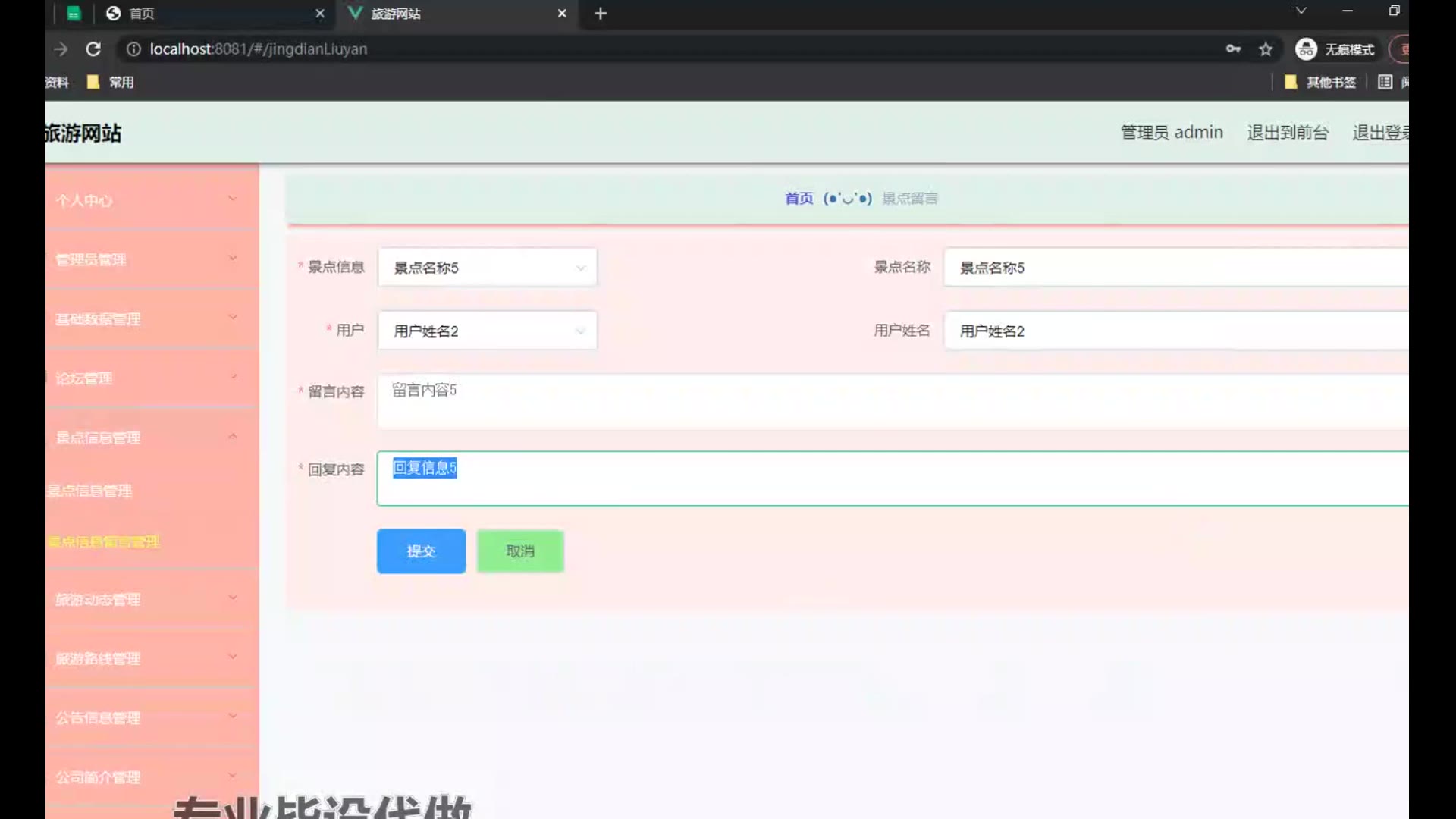The width and height of the screenshot is (1456, 819).
Task: Click the 回复内容 text area
Action: click(891, 479)
